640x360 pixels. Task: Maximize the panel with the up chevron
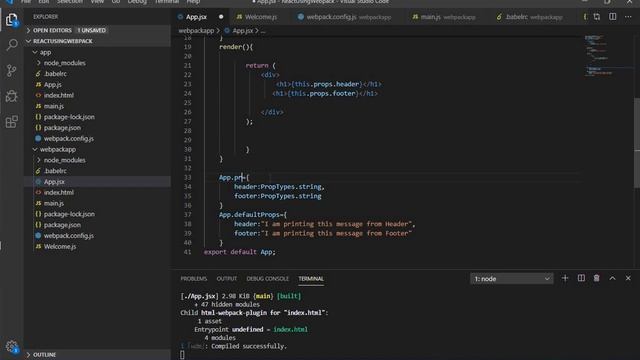[612, 278]
